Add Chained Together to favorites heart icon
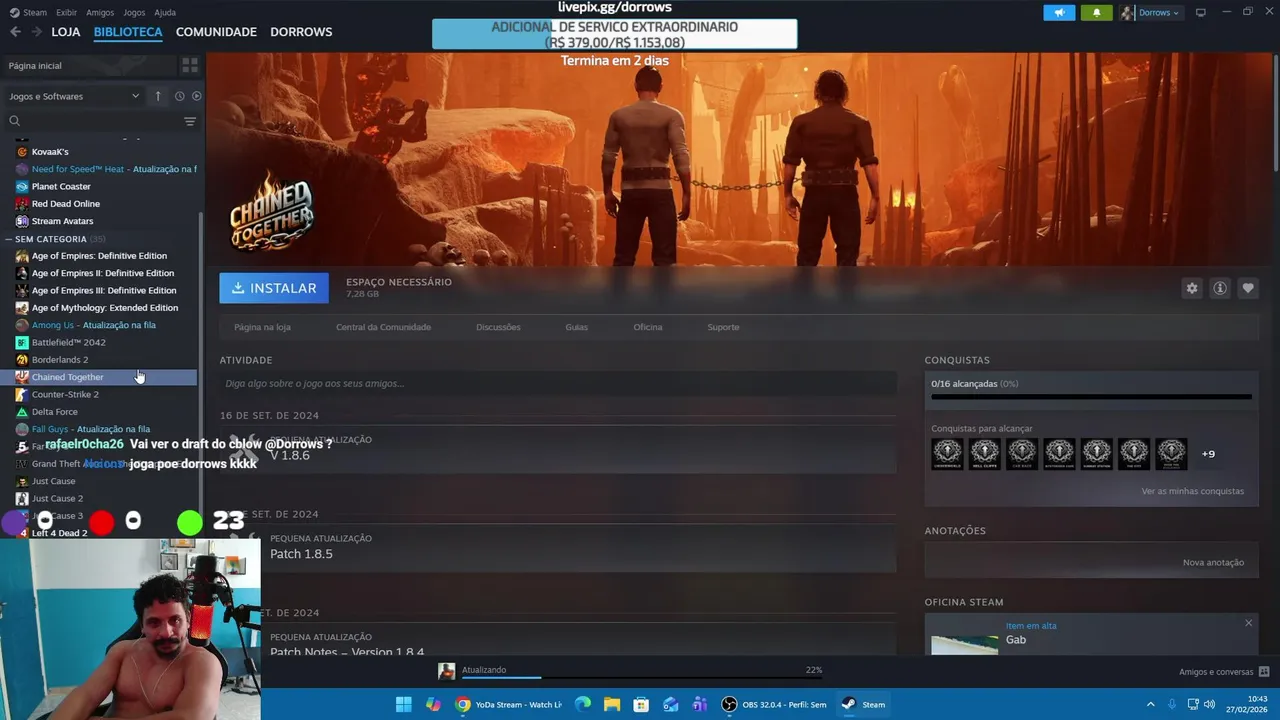Image resolution: width=1280 pixels, height=720 pixels. pos(1248,288)
